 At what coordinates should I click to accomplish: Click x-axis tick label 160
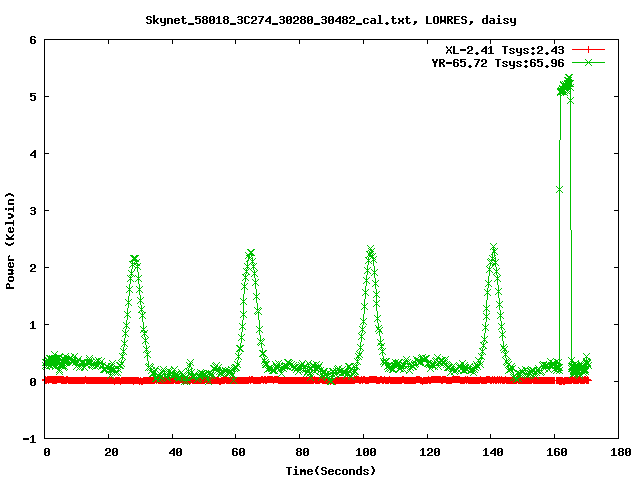557,452
